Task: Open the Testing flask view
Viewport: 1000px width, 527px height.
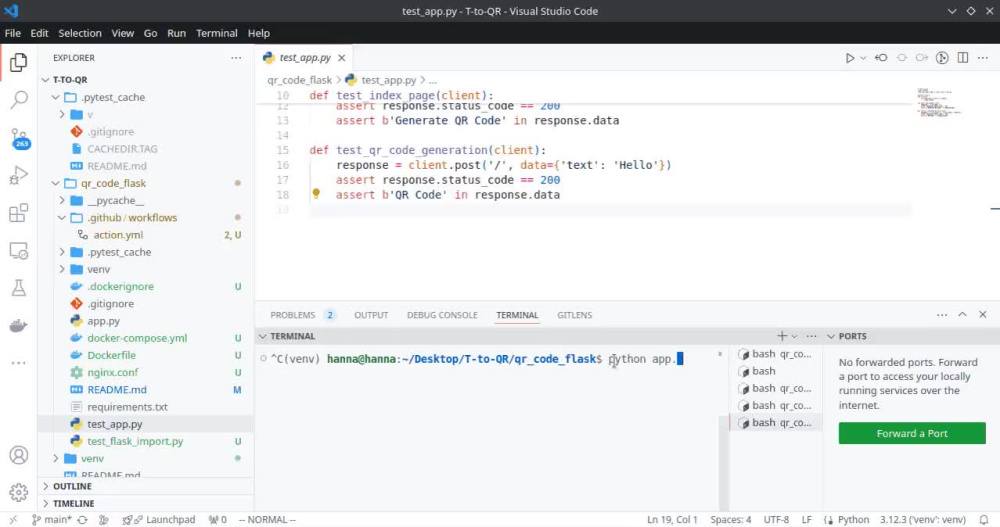Action: coord(18,288)
